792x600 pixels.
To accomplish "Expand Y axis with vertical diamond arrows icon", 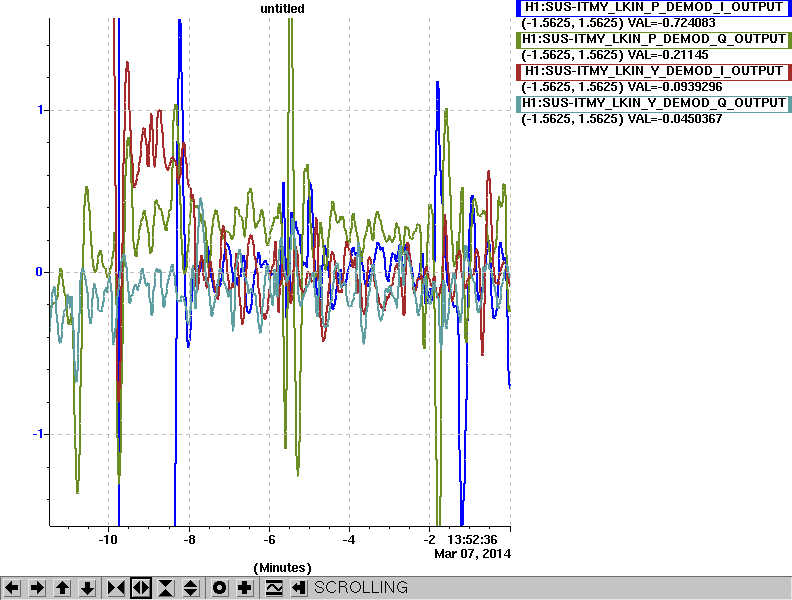I will (x=191, y=588).
